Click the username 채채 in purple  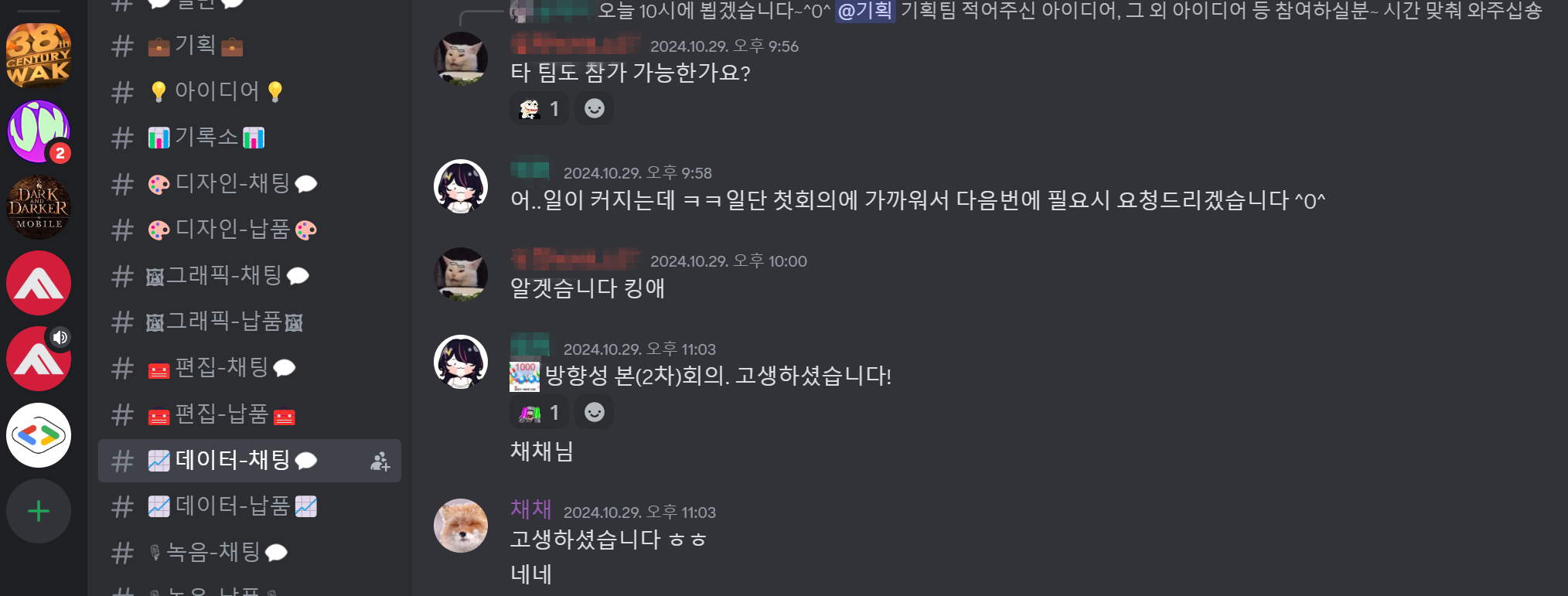click(x=531, y=509)
